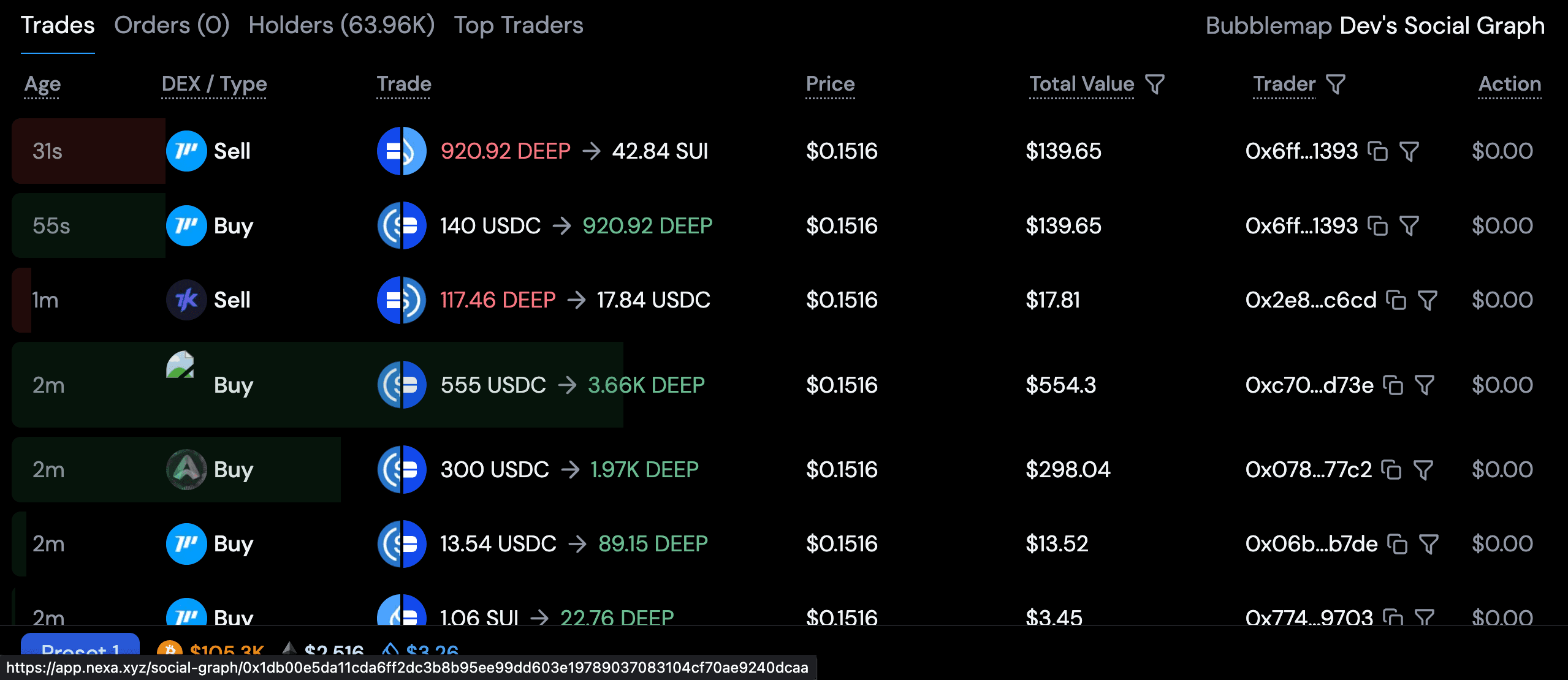Viewport: 1568px width, 680px height.
Task: Click the Preset 1 button
Action: [x=80, y=652]
